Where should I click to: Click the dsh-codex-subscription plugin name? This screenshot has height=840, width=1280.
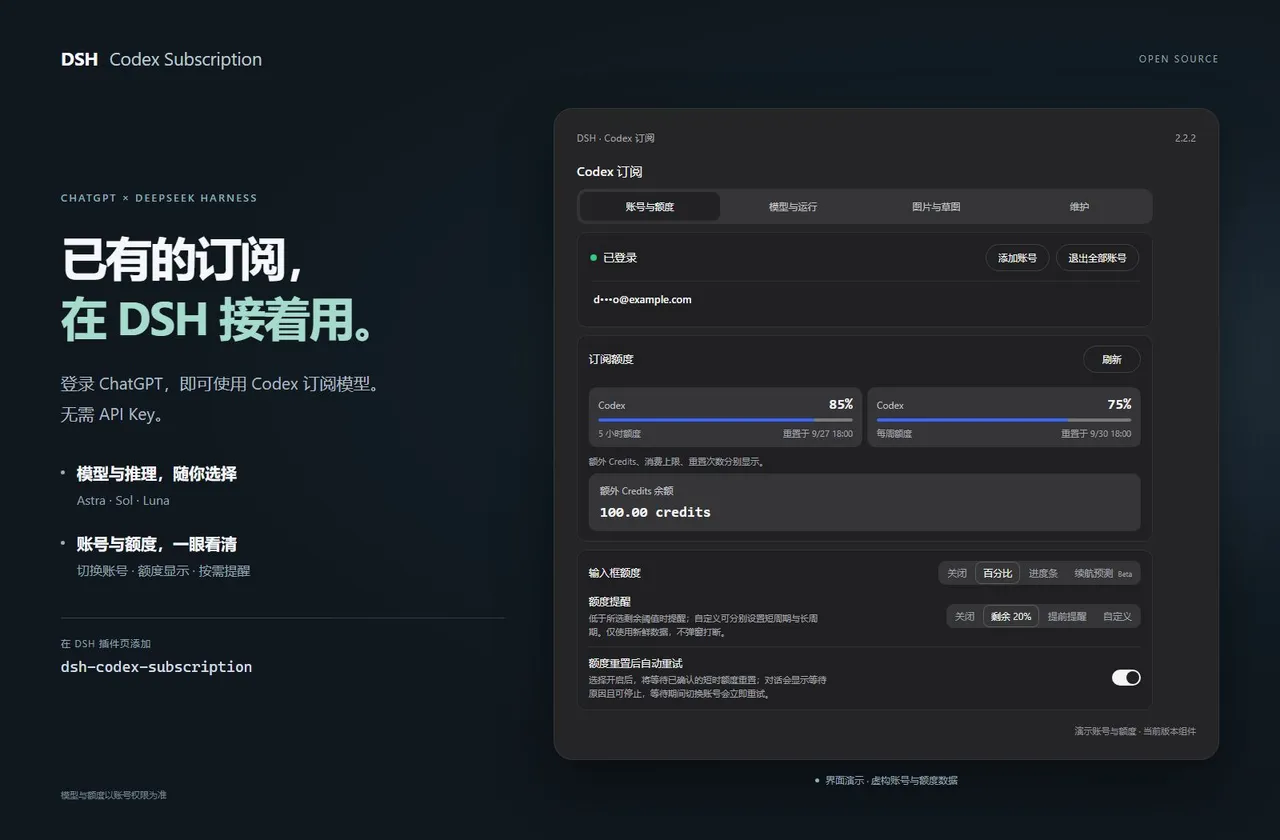(156, 667)
